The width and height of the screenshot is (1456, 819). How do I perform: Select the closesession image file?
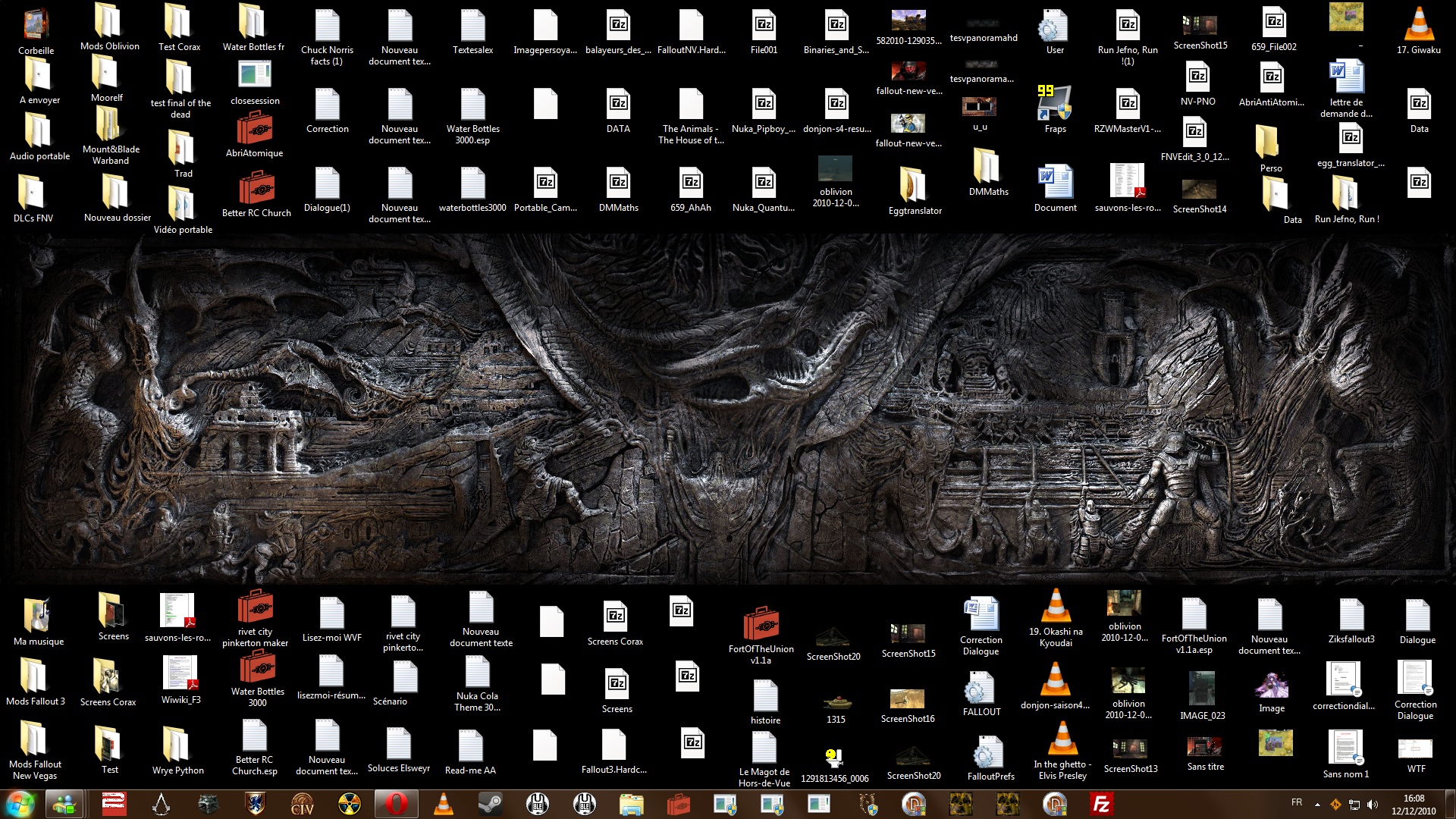point(255,83)
